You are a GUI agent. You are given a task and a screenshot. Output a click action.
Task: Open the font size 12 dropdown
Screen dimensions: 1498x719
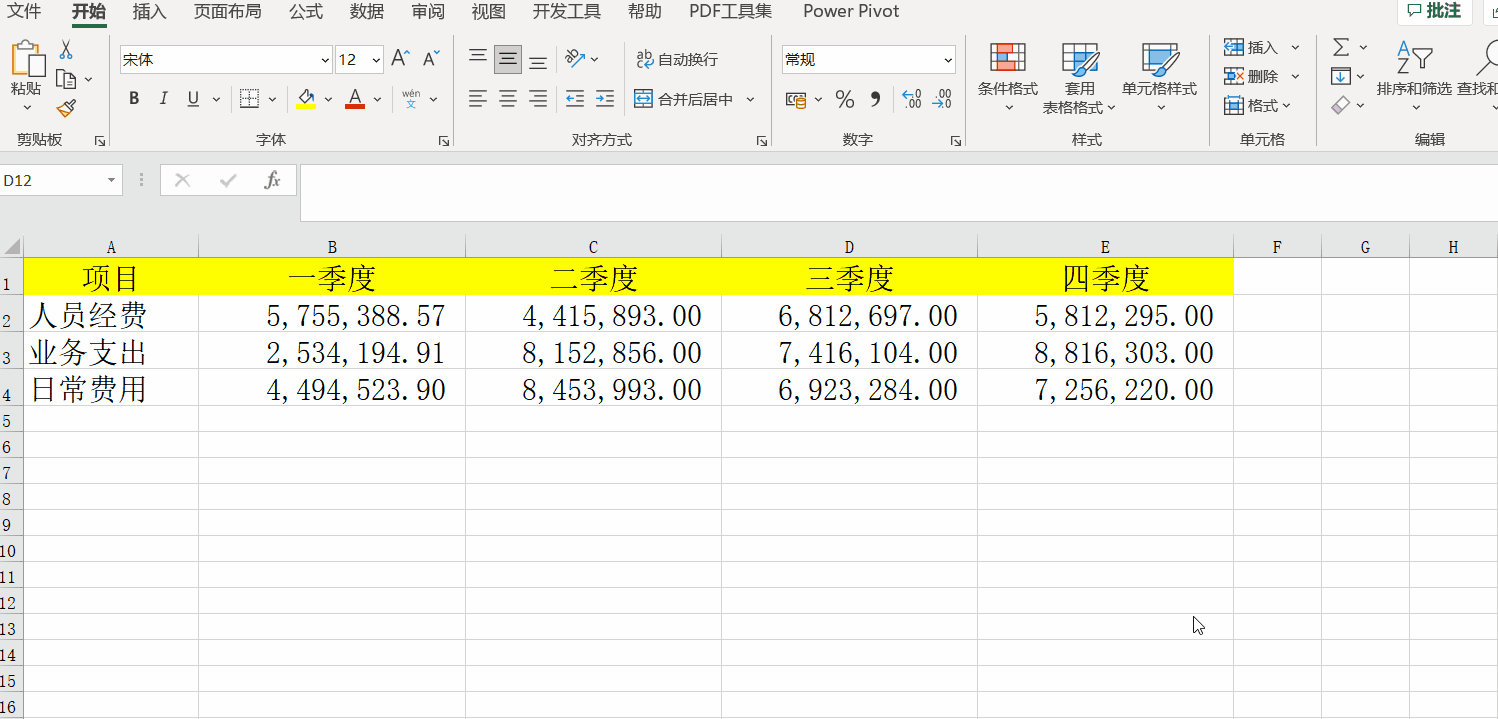pos(376,60)
